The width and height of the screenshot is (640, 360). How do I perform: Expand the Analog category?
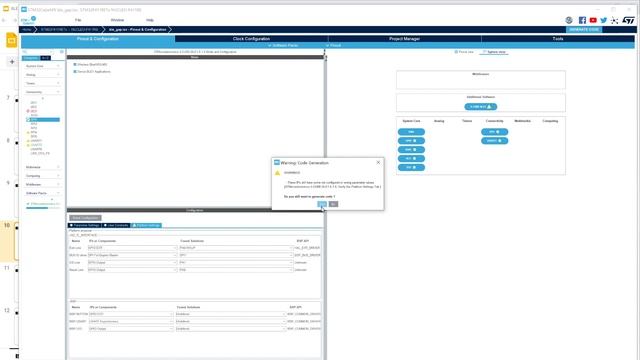42,75
